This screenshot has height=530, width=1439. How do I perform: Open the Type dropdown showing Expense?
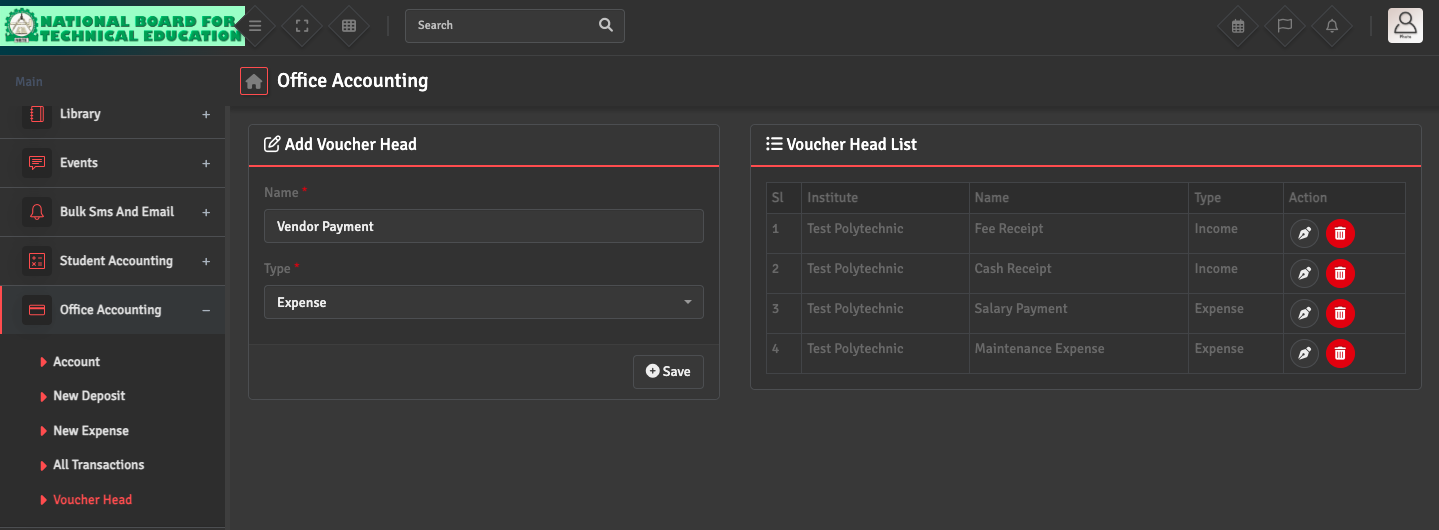pyautogui.click(x=483, y=302)
